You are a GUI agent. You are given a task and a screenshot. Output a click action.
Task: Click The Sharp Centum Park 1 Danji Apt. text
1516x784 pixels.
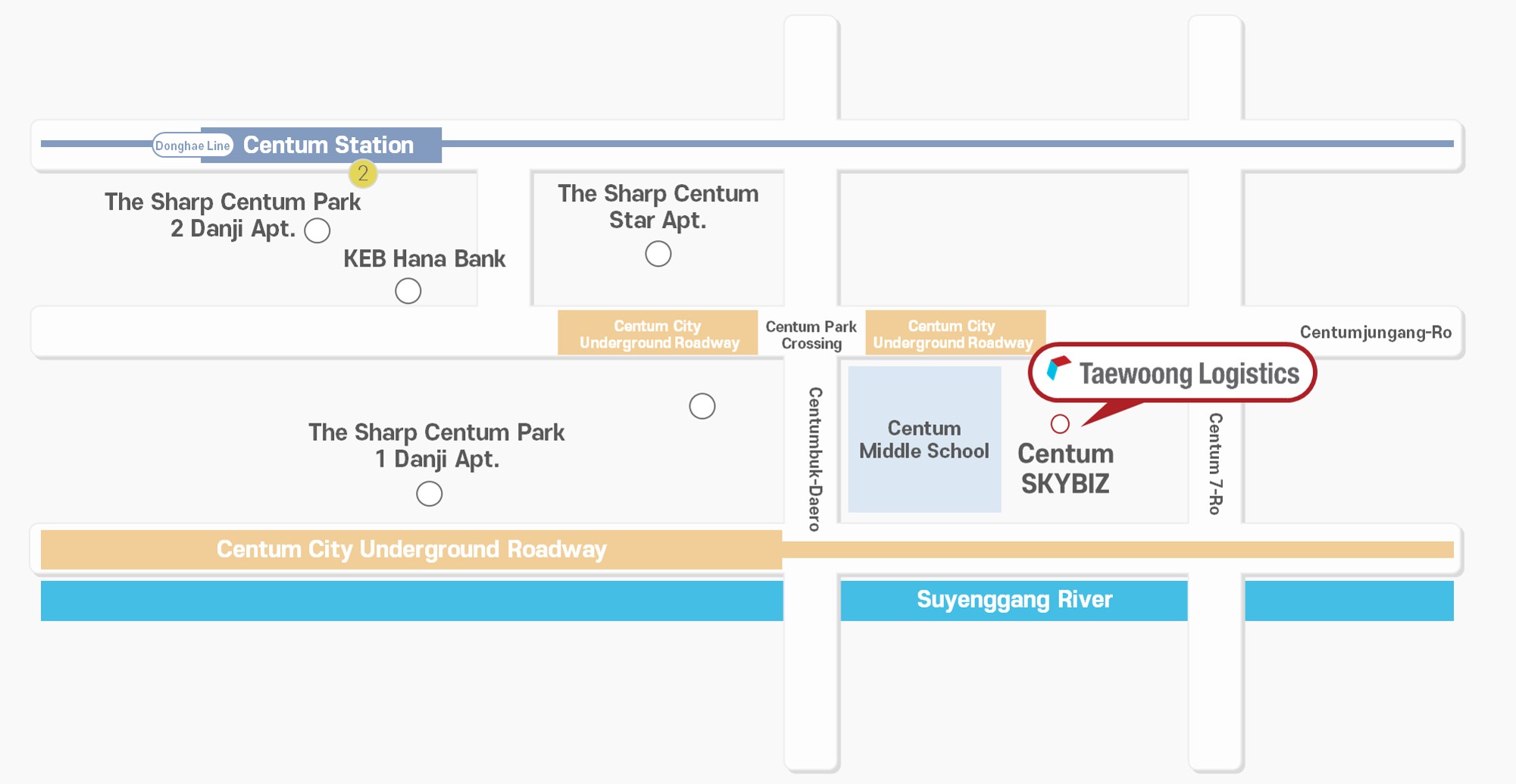point(436,445)
